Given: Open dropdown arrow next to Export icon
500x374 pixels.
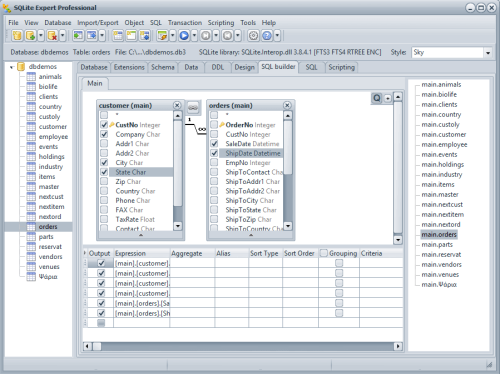Looking at the screenshot, I should click(x=102, y=35).
